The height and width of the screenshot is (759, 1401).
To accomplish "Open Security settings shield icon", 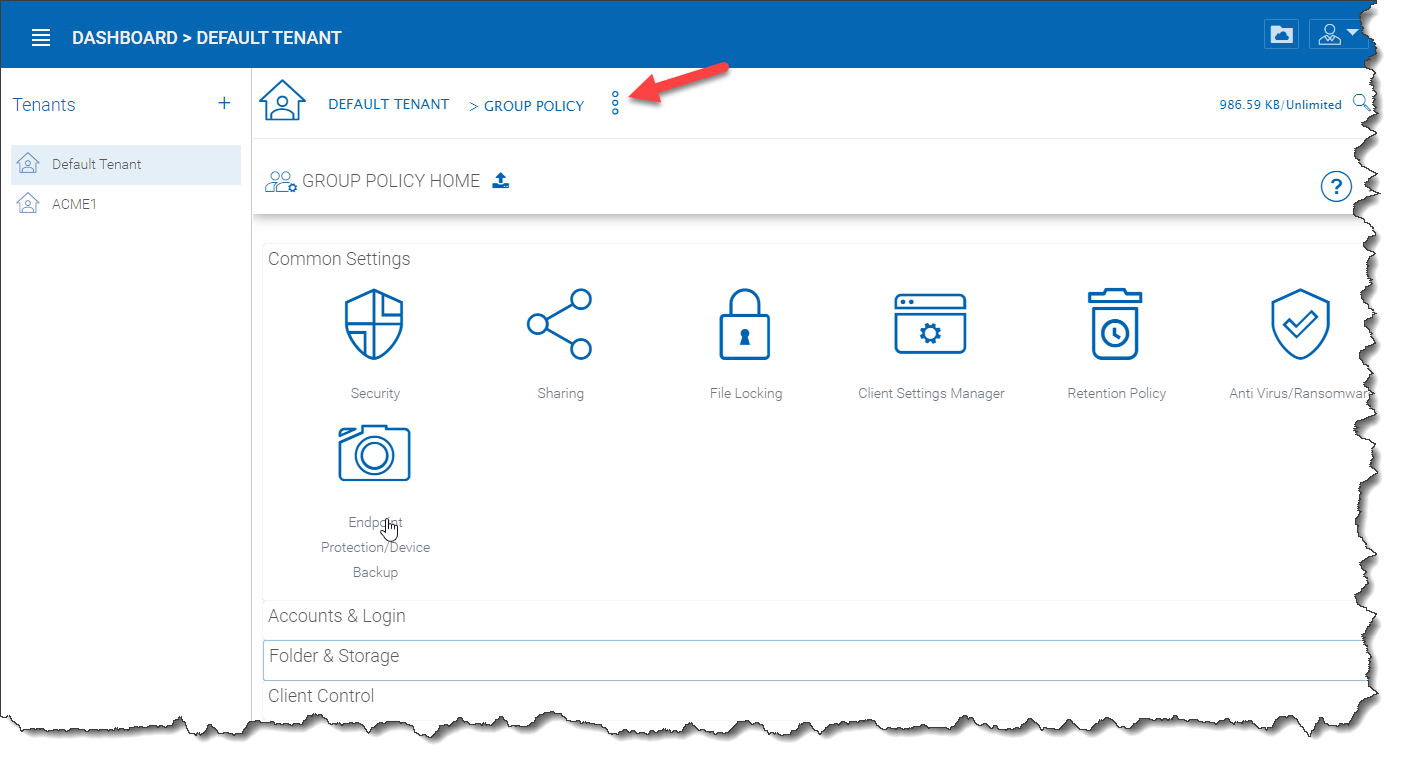I will (374, 324).
